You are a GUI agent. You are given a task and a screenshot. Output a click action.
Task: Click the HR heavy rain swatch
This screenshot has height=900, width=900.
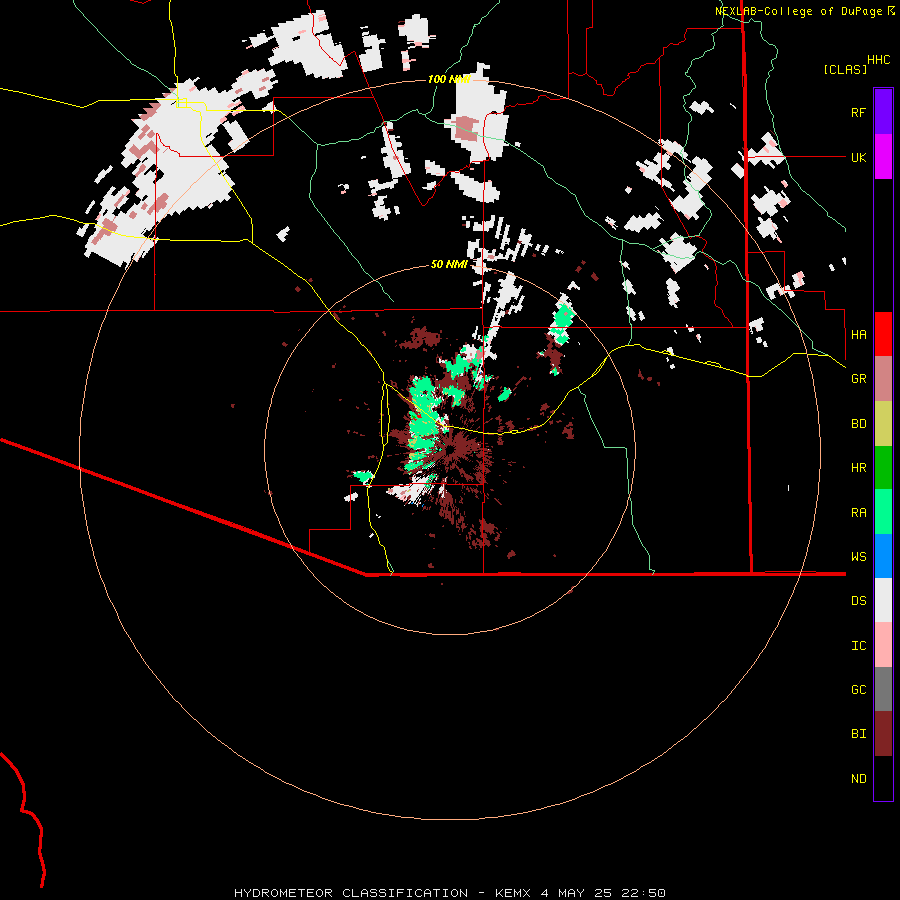click(883, 468)
